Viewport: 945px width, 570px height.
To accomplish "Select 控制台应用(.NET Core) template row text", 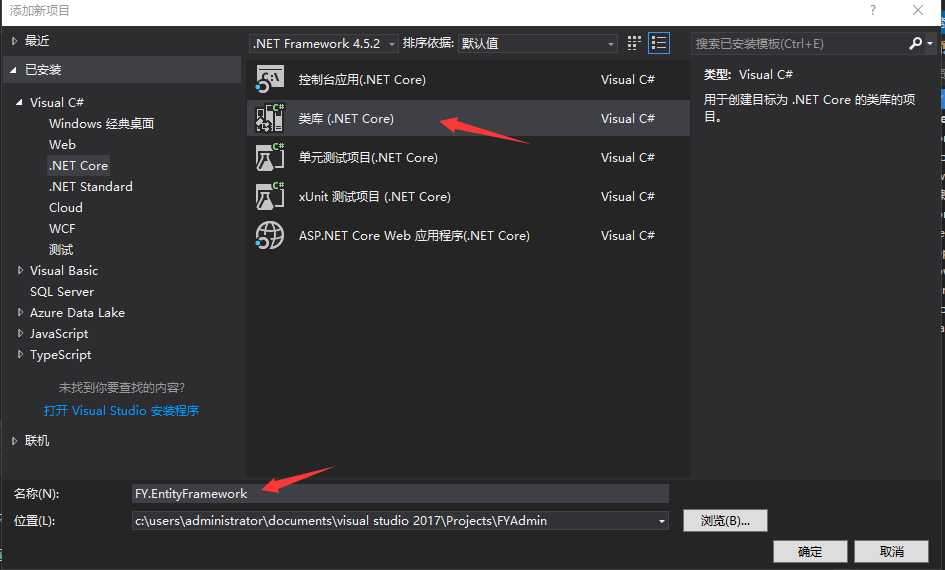I will (362, 80).
